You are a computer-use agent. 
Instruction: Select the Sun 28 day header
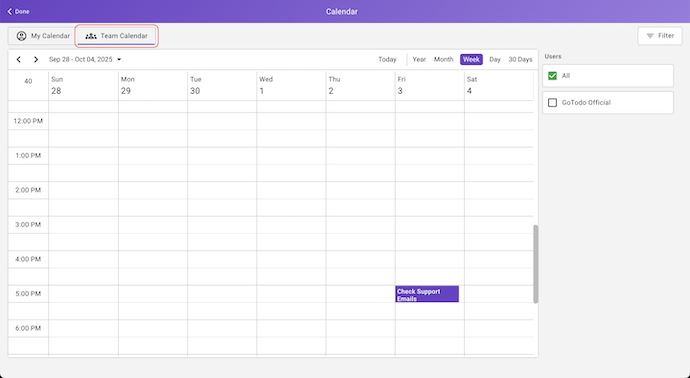pyautogui.click(x=83, y=85)
